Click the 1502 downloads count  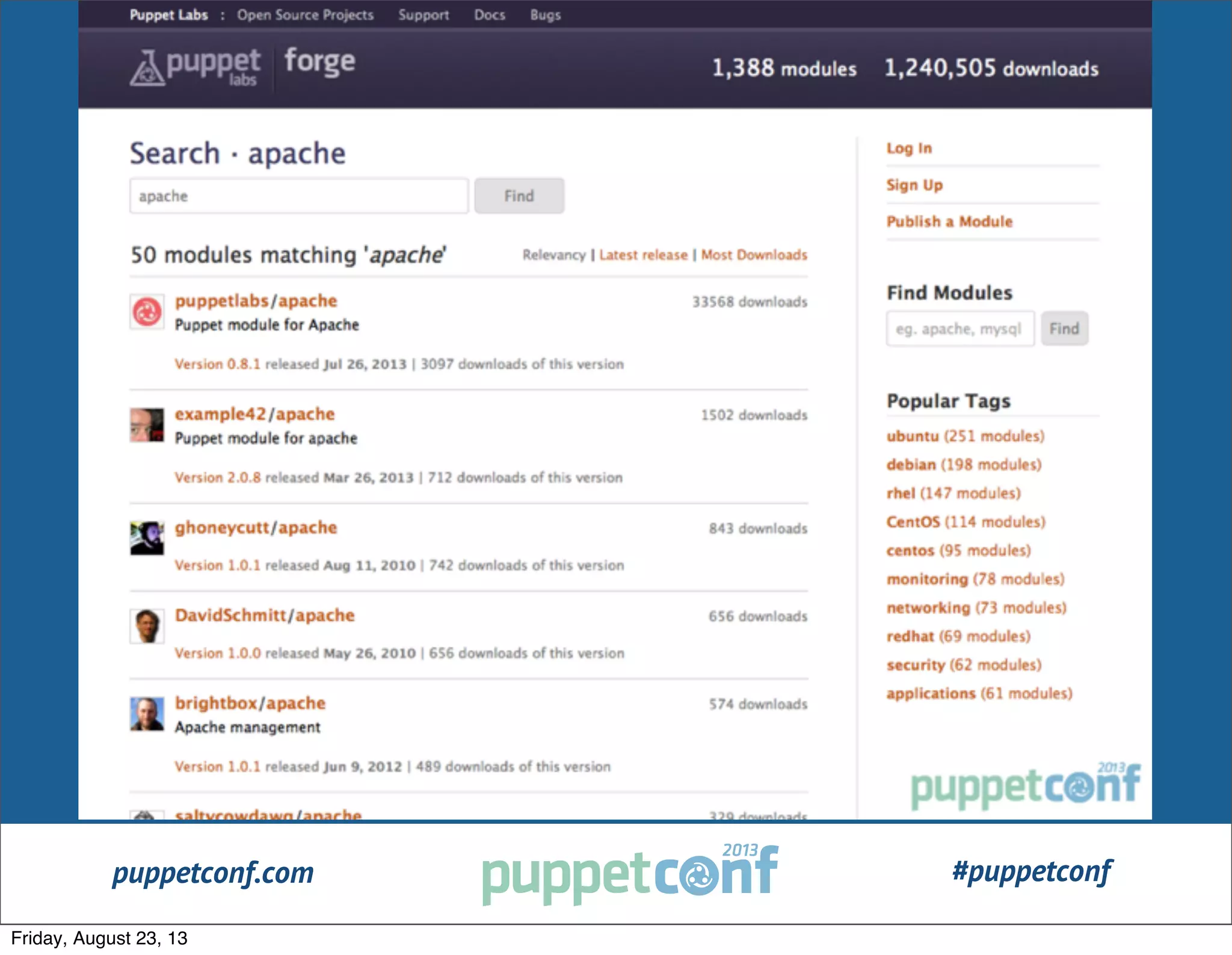pyautogui.click(x=754, y=415)
